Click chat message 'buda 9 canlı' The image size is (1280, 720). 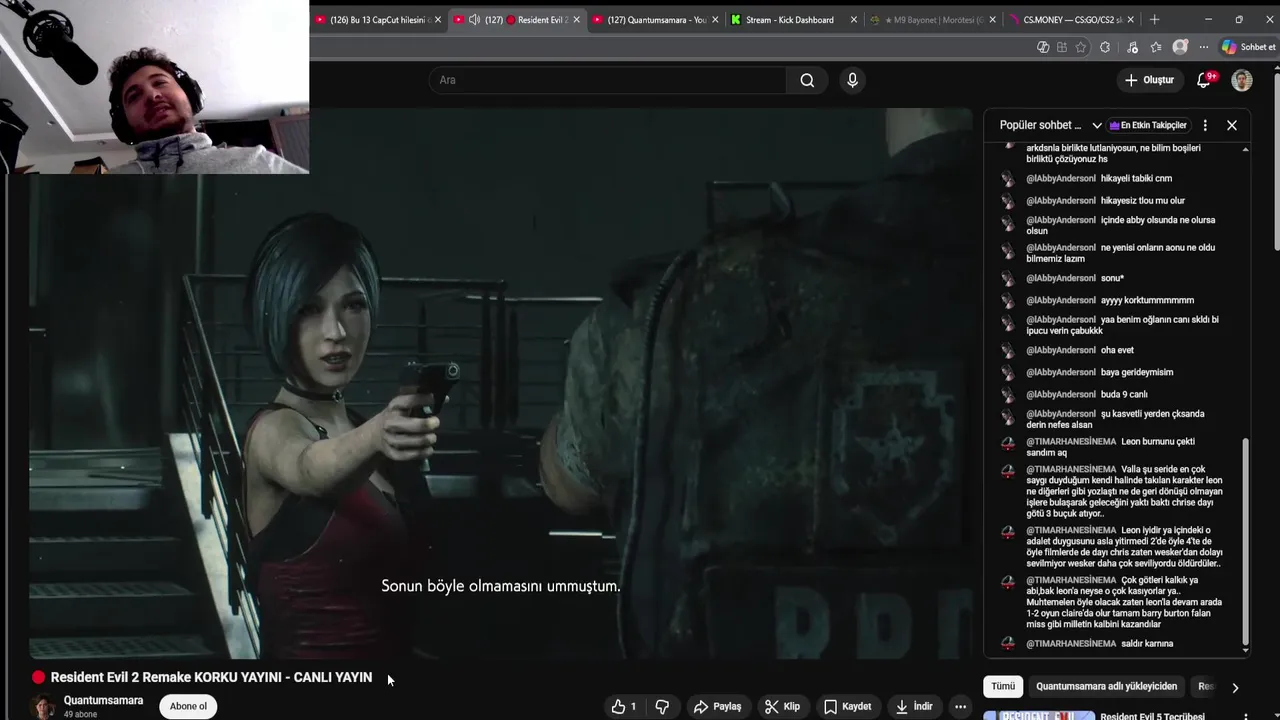[1124, 394]
